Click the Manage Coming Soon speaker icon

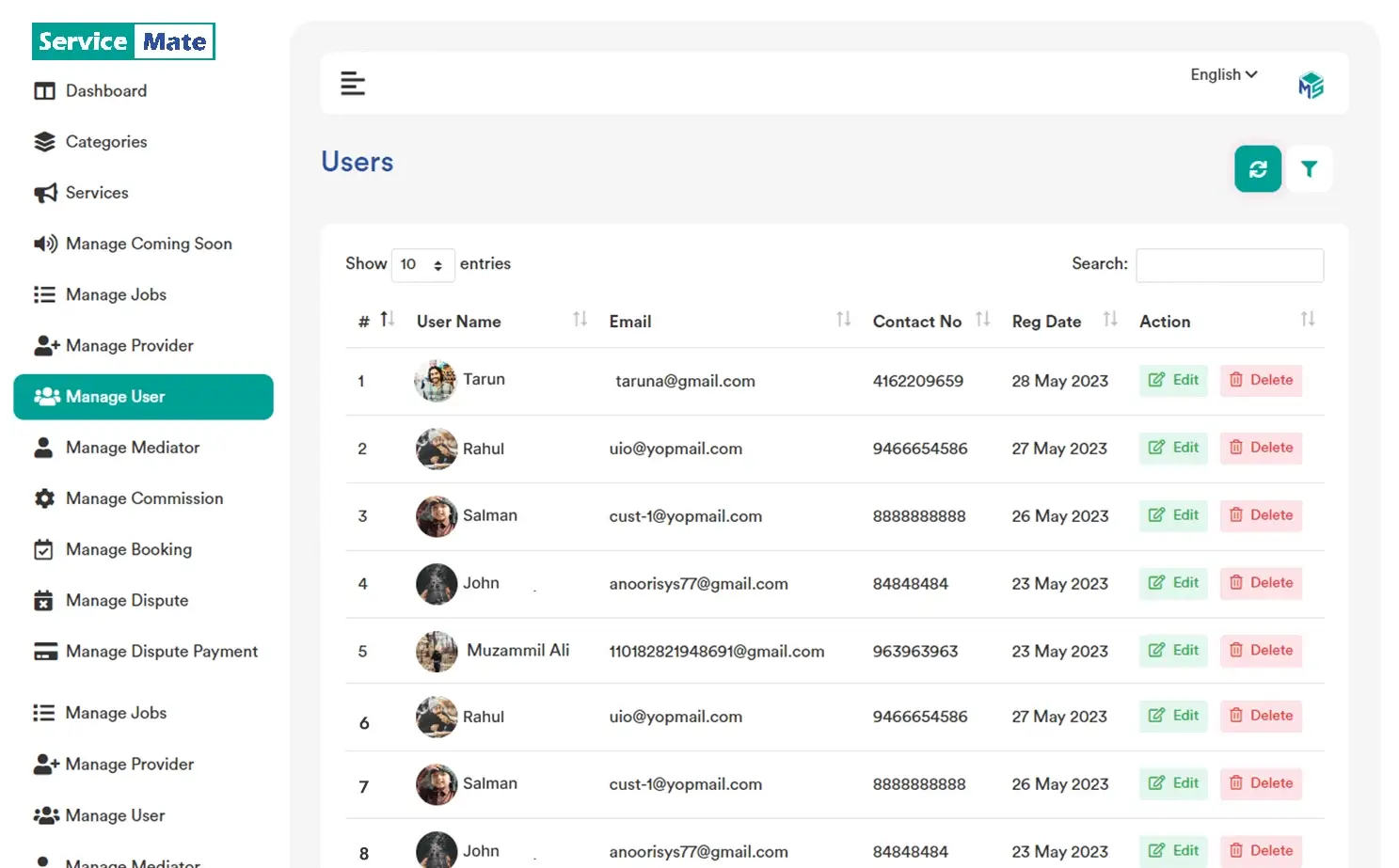[x=45, y=244]
